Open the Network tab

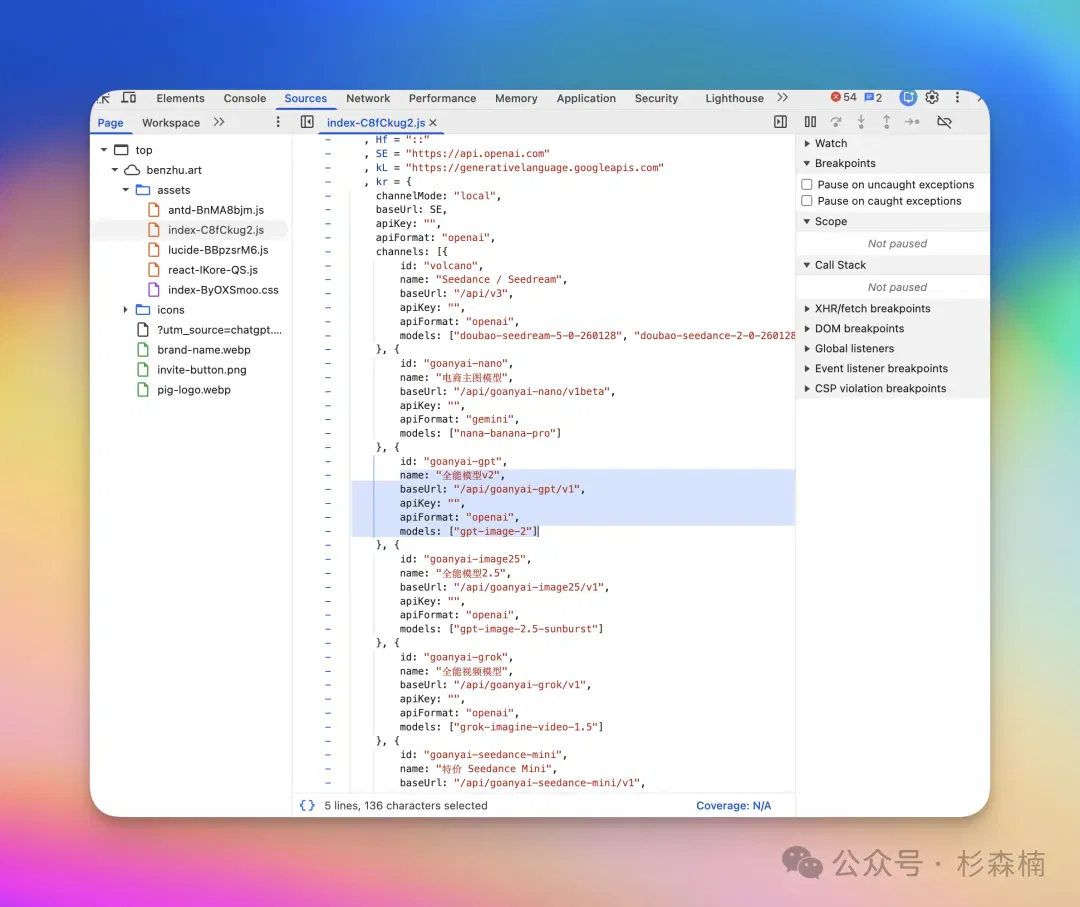(x=368, y=98)
